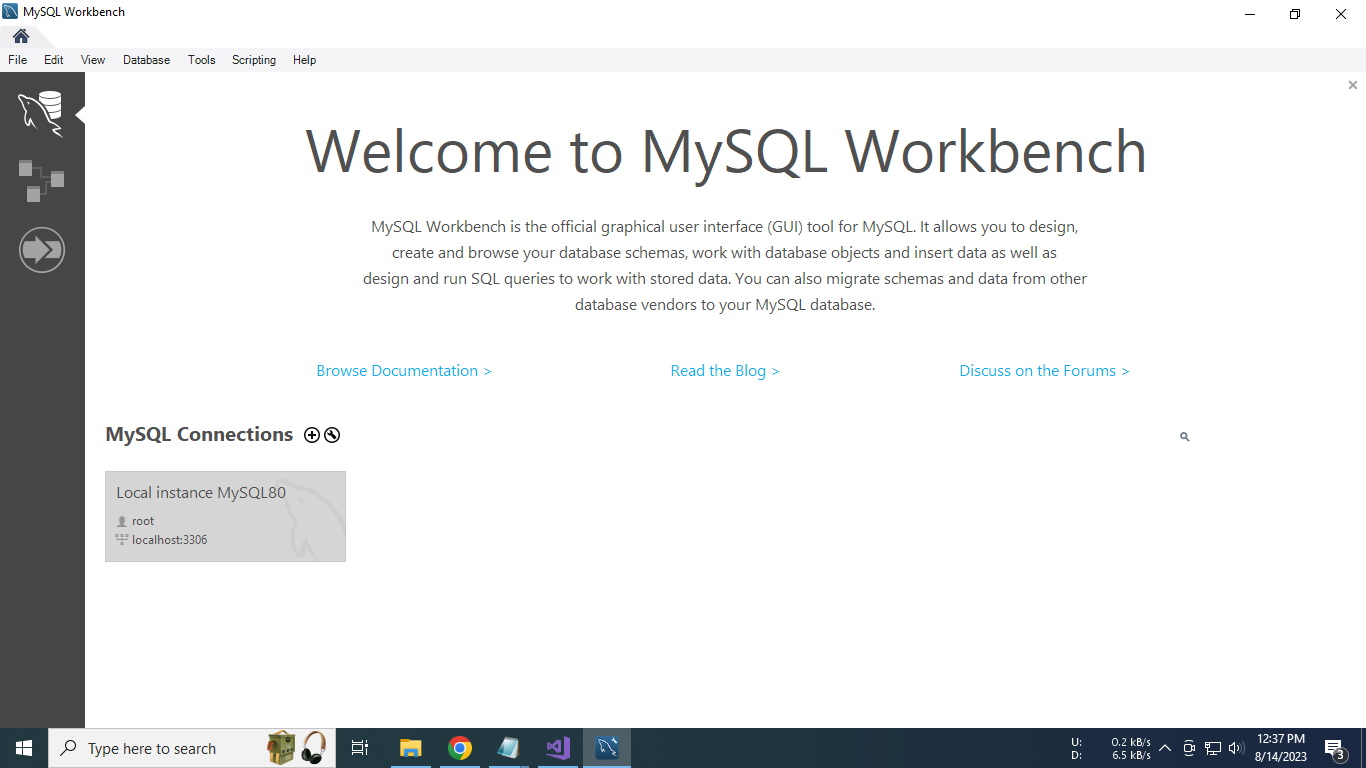This screenshot has width=1366, height=768.
Task: Open the View menu
Action: pos(93,60)
